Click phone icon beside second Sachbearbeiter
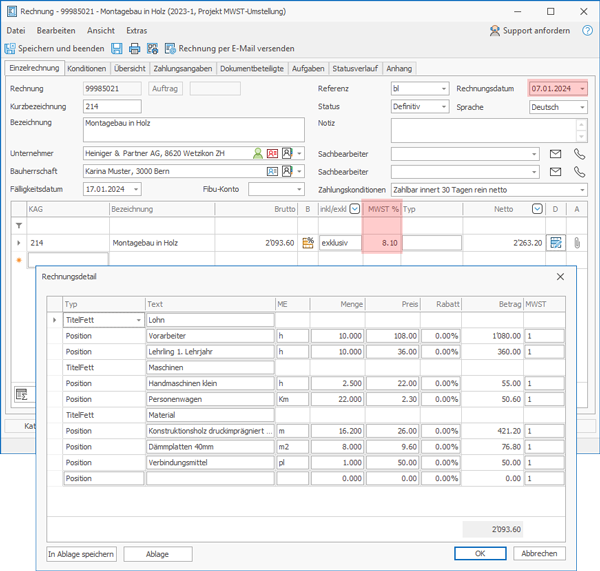This screenshot has width=600, height=571. click(579, 172)
